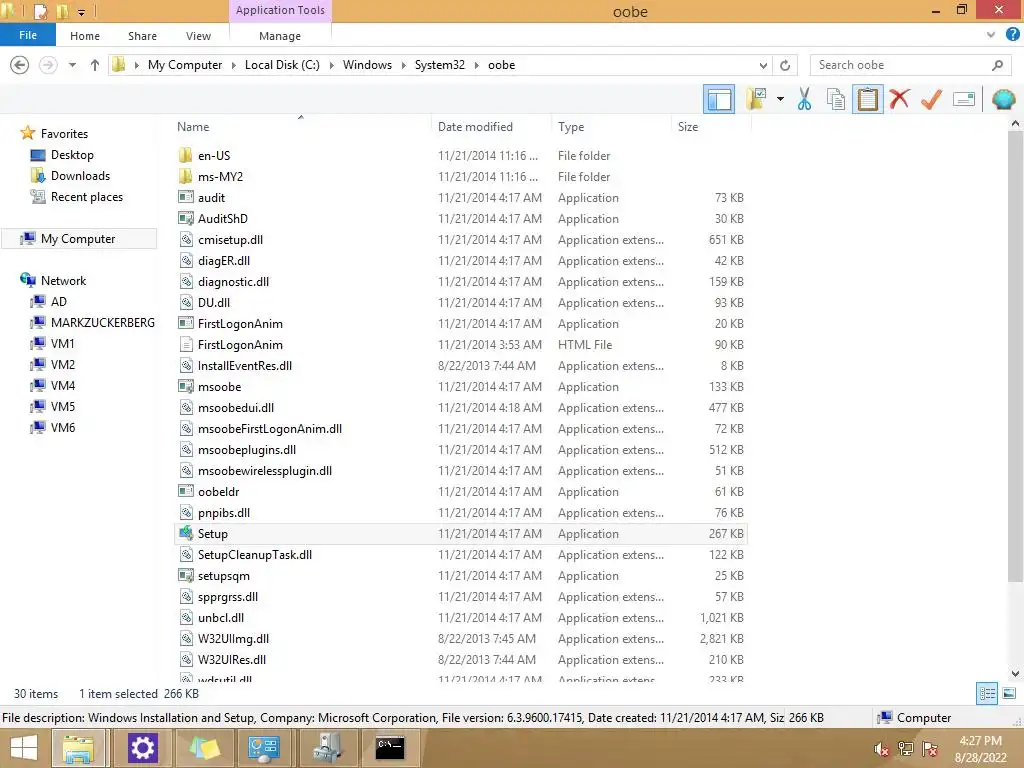Select Recent places in Favorites

click(x=87, y=197)
